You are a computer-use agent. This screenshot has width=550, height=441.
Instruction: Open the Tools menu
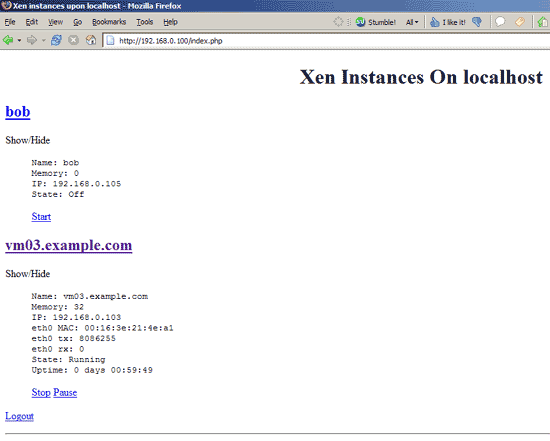click(145, 22)
